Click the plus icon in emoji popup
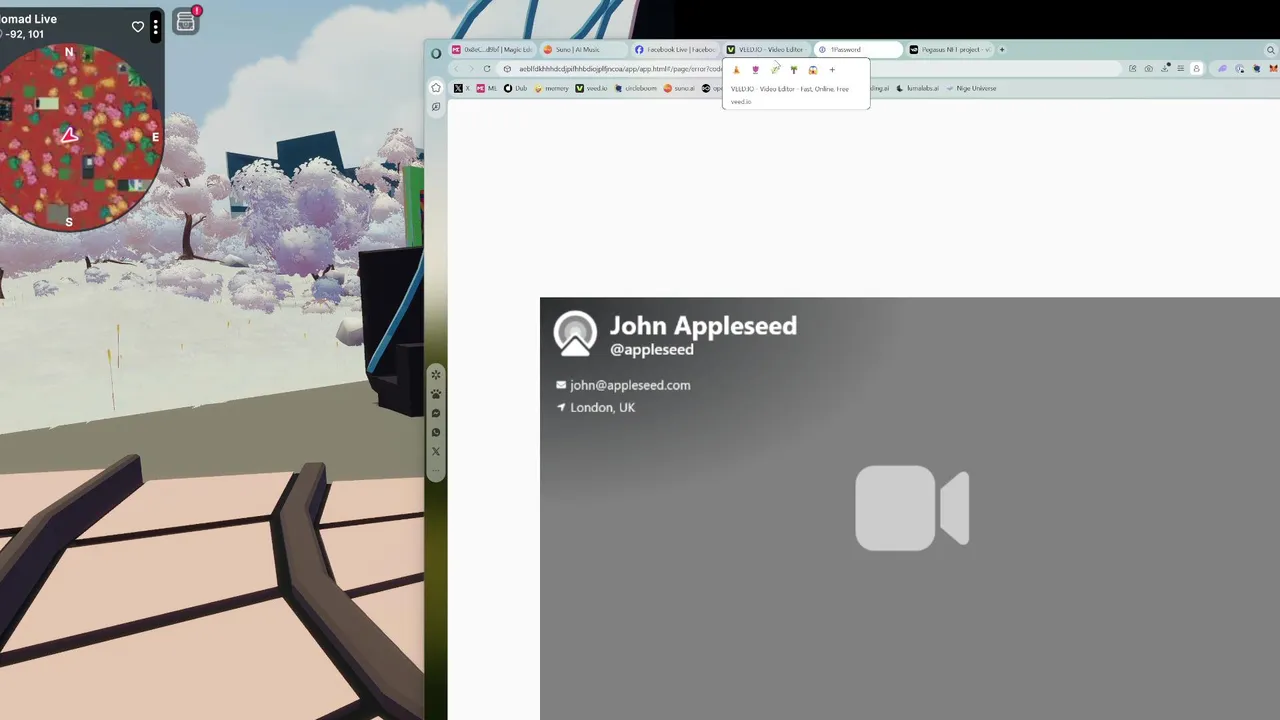Image resolution: width=1280 pixels, height=720 pixels. tap(832, 70)
